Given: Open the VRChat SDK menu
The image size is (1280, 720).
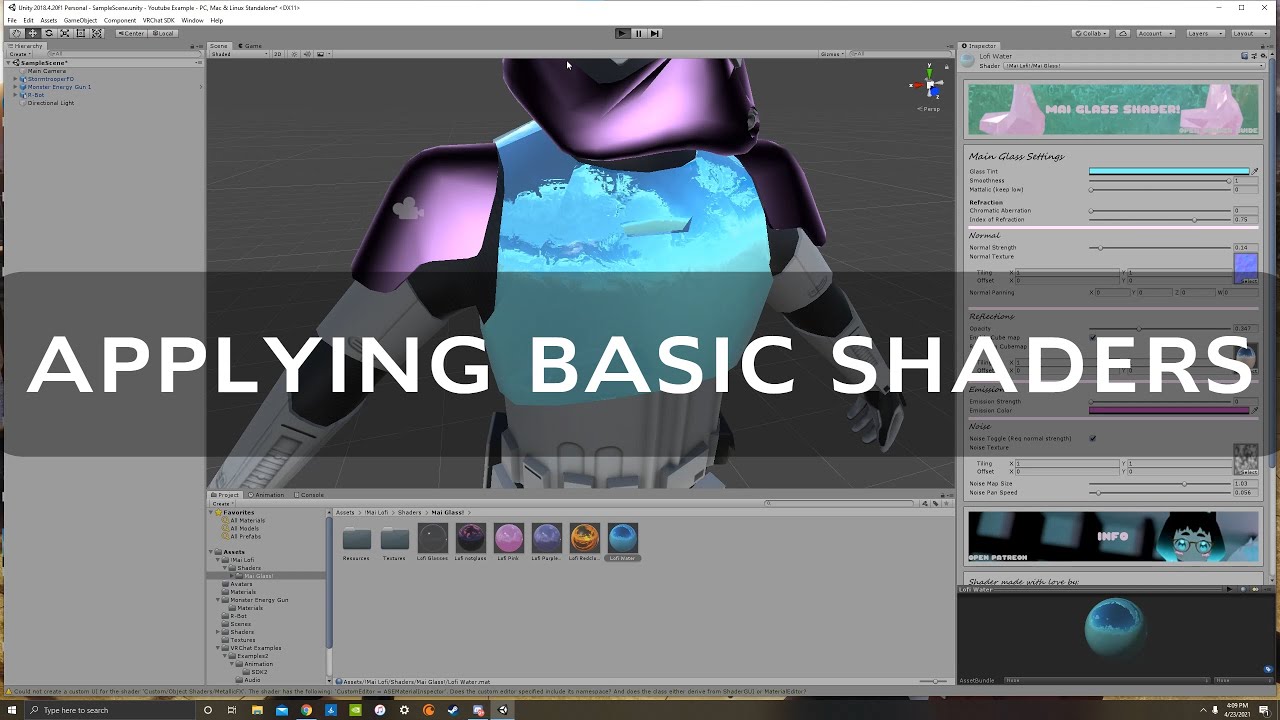Looking at the screenshot, I should (158, 20).
